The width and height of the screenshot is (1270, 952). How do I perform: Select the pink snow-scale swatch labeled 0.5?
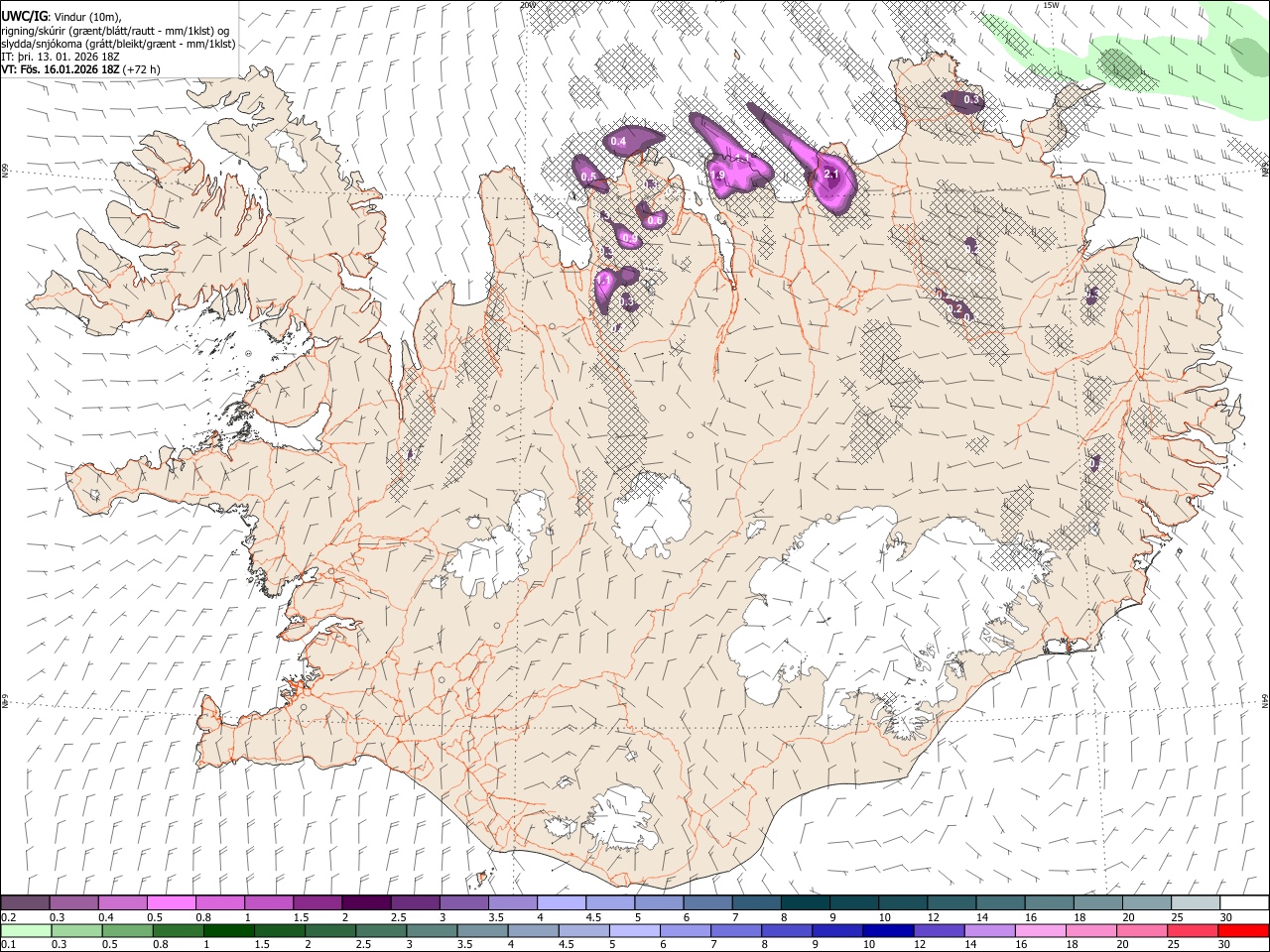(171, 903)
